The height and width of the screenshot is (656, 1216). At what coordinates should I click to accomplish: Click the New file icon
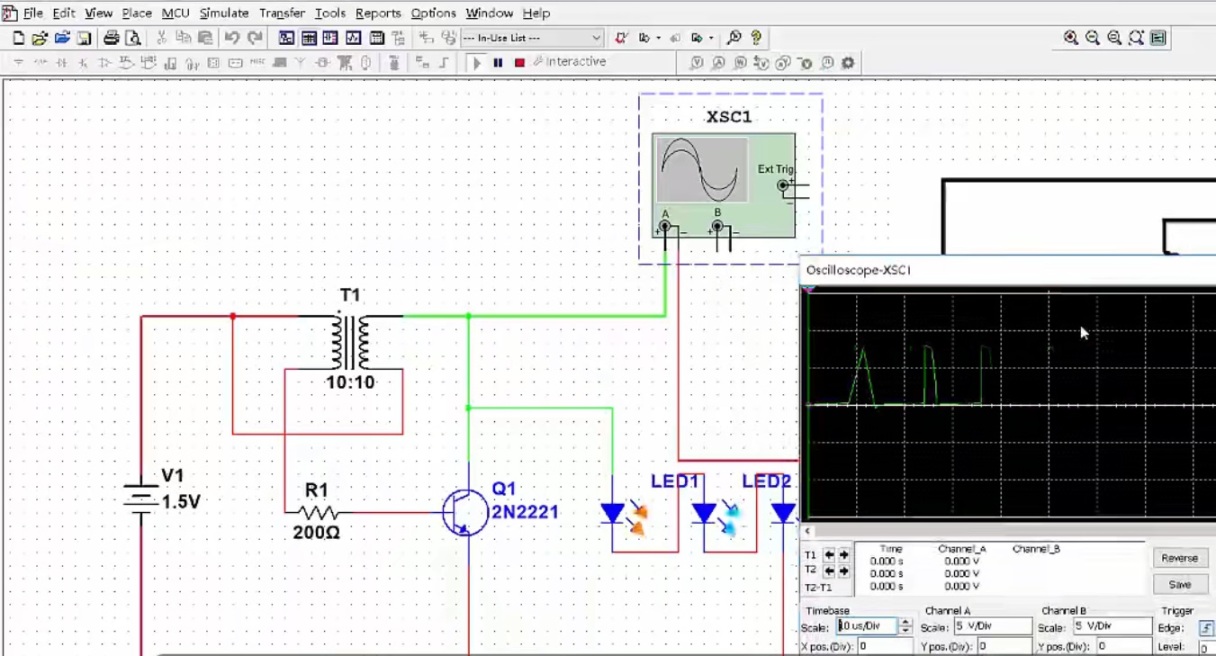coord(18,38)
